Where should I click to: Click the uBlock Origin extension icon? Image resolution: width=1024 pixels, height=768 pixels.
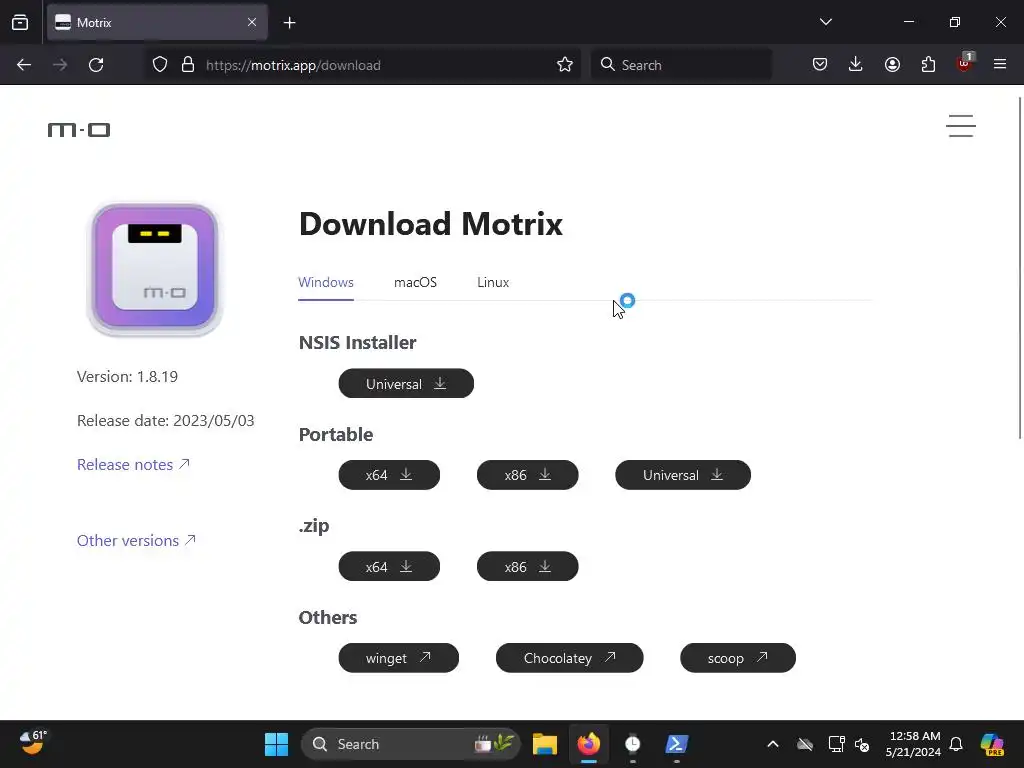tap(965, 63)
